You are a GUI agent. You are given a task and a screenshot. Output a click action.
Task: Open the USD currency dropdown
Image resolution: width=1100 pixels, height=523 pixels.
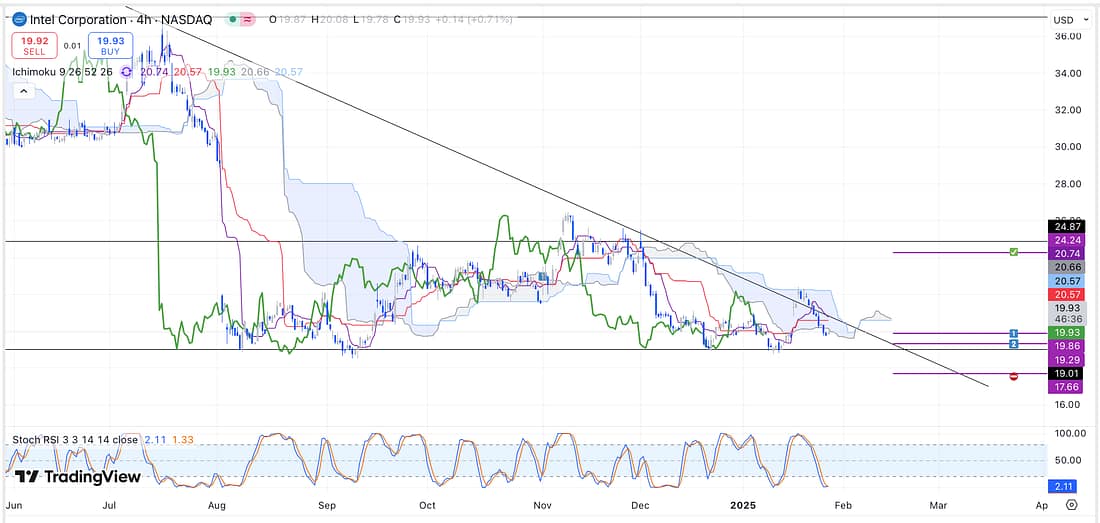(x=1066, y=20)
